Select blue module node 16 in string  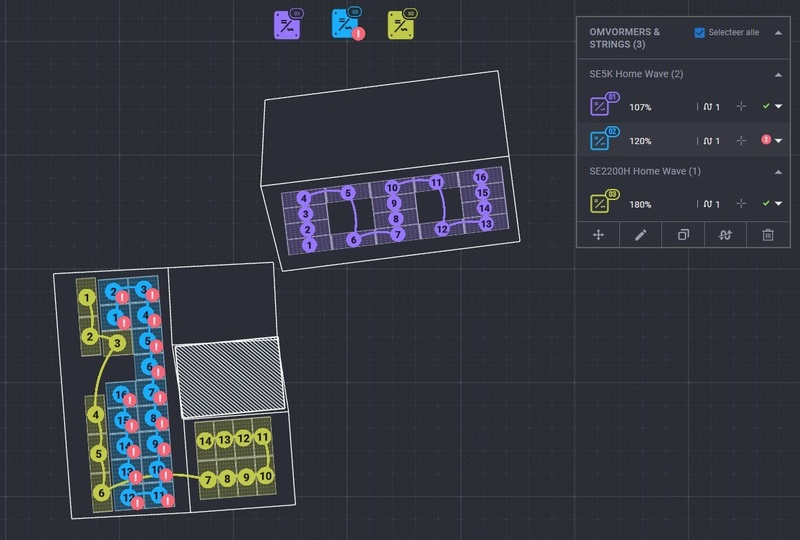click(x=120, y=395)
